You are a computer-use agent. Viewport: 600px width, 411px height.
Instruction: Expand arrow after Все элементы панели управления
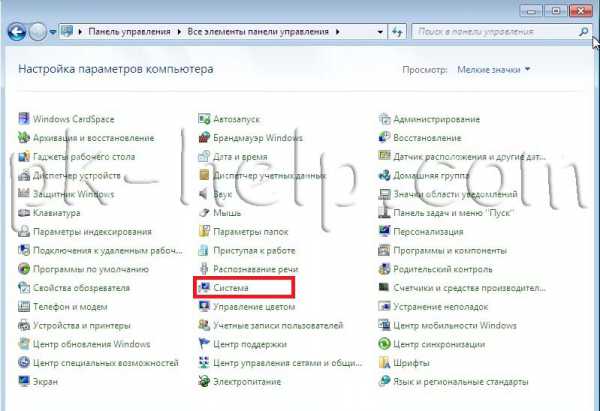point(338,32)
